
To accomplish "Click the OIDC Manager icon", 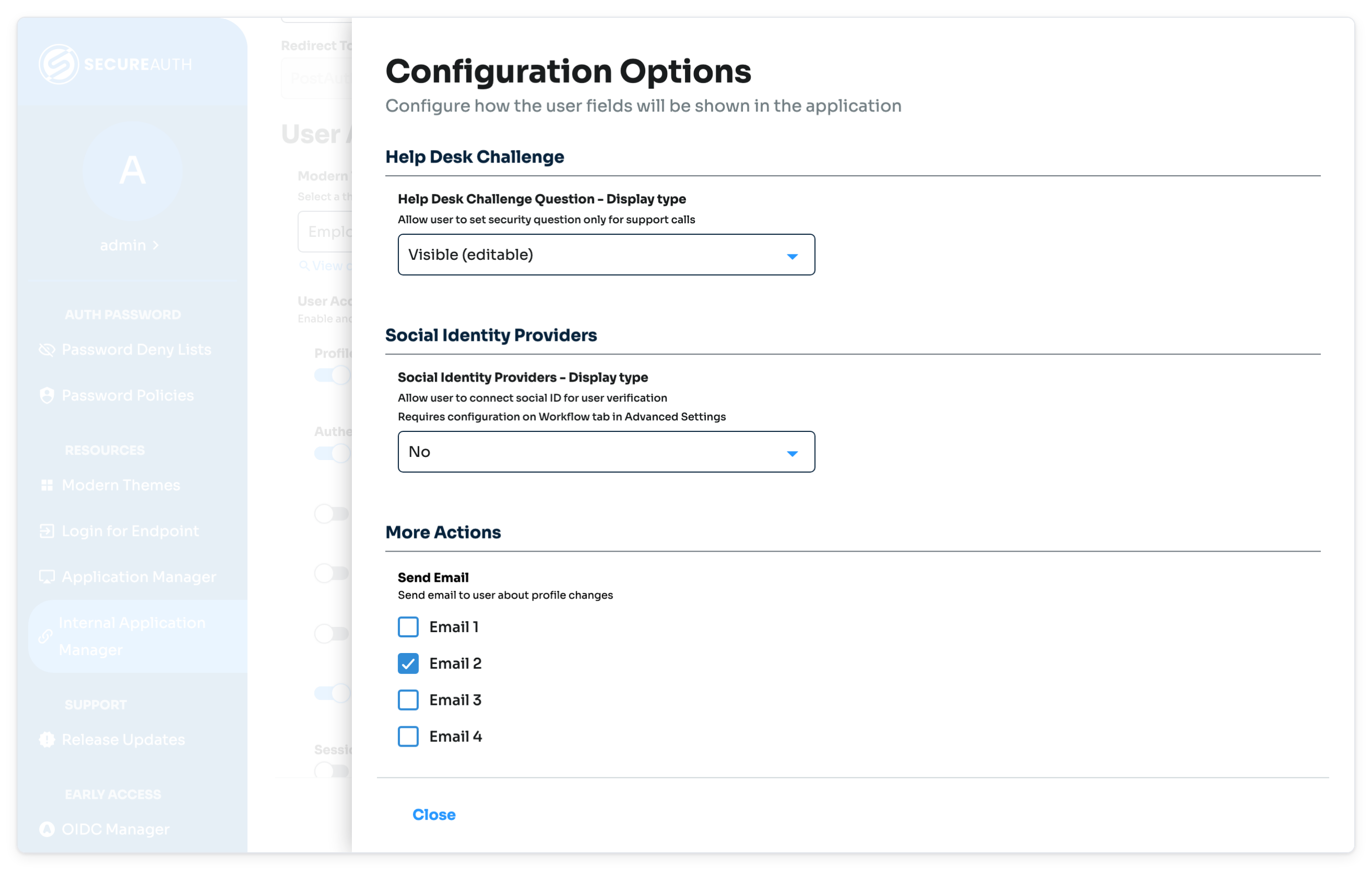I will 47,829.
